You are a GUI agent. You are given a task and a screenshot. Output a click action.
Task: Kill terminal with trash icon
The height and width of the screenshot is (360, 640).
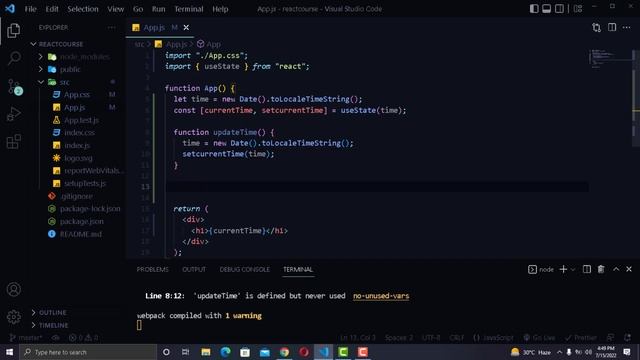point(601,269)
